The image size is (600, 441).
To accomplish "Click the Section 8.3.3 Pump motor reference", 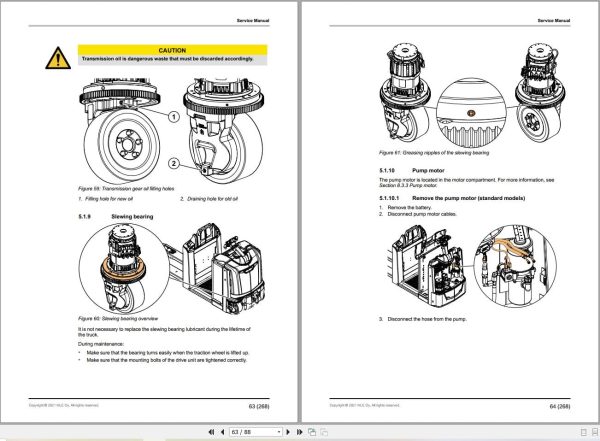I will tap(408, 185).
